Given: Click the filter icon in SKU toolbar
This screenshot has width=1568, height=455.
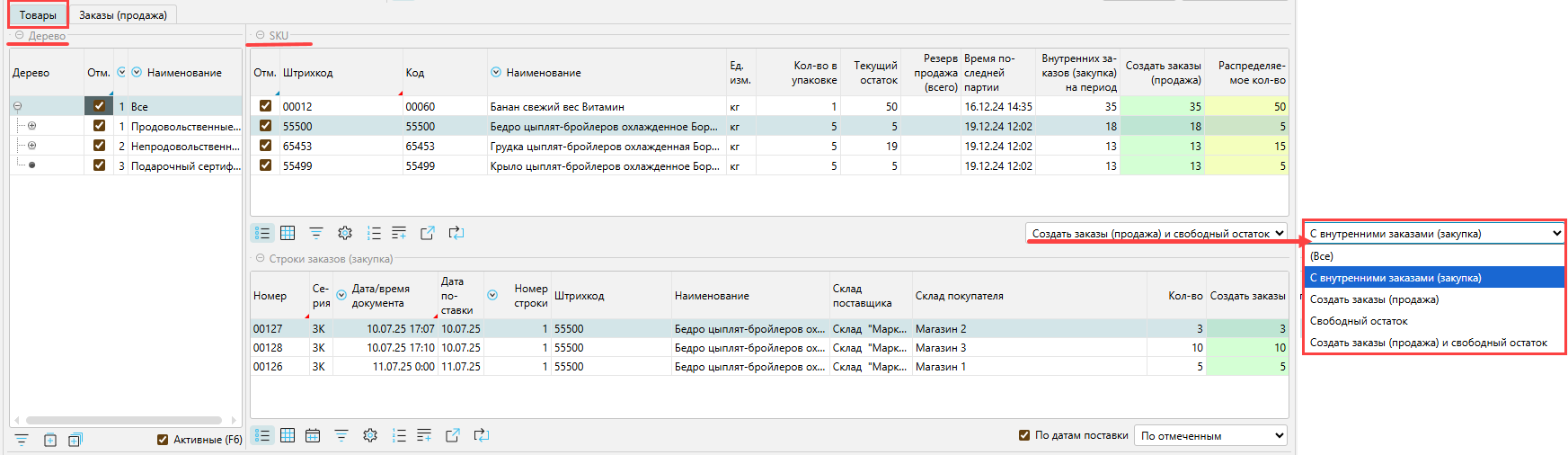Looking at the screenshot, I should [x=316, y=233].
